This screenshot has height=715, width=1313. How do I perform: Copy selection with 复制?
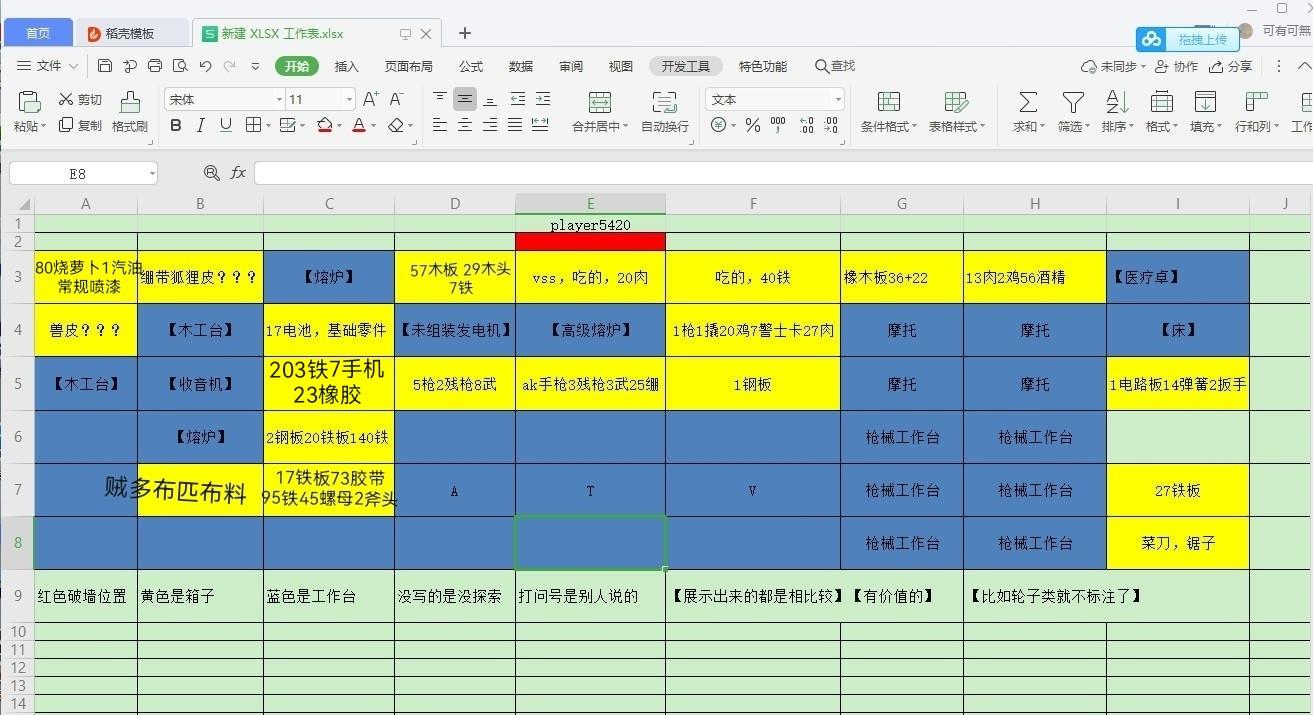pos(80,125)
